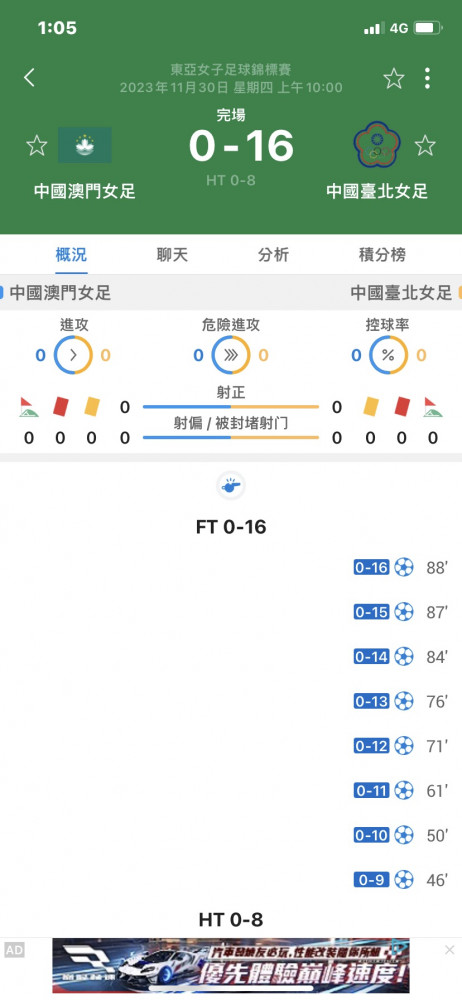Viewport: 462px width, 1000px height.
Task: Select the soccer ball icon for 0-12 goal
Action: 404,746
